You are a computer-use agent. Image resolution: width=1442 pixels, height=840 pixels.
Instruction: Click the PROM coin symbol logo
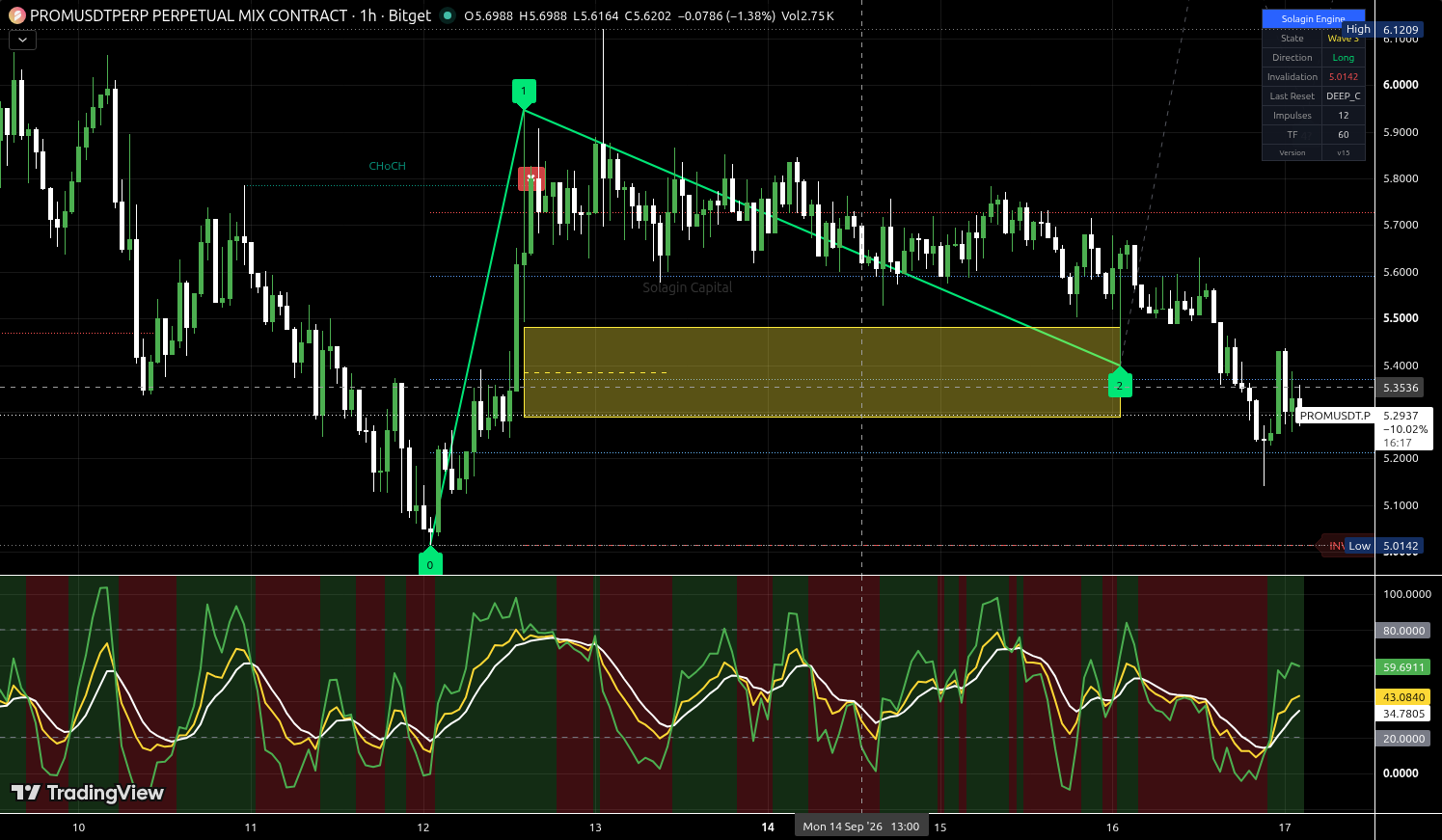click(x=16, y=15)
